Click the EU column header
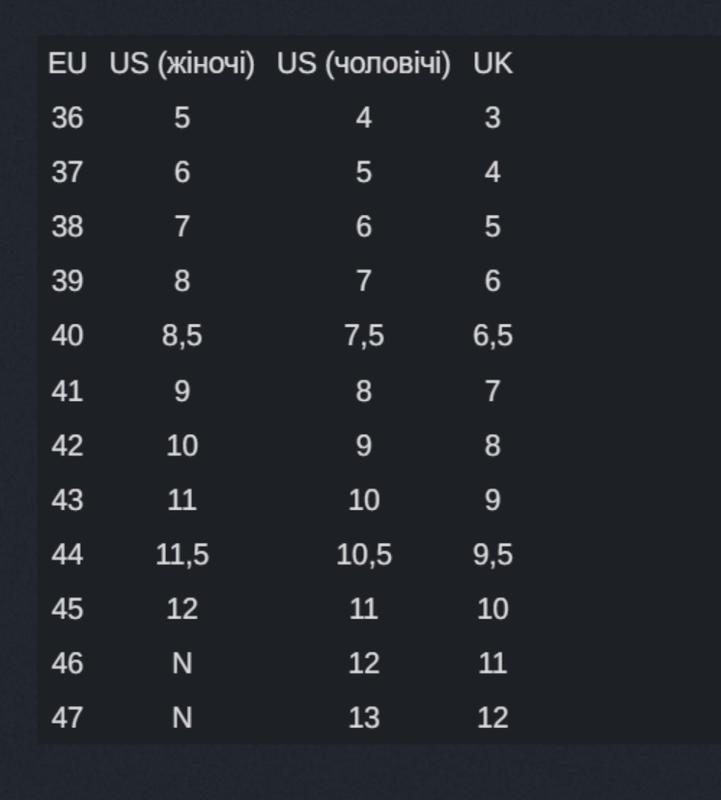This screenshot has height=800, width=721. (67, 64)
